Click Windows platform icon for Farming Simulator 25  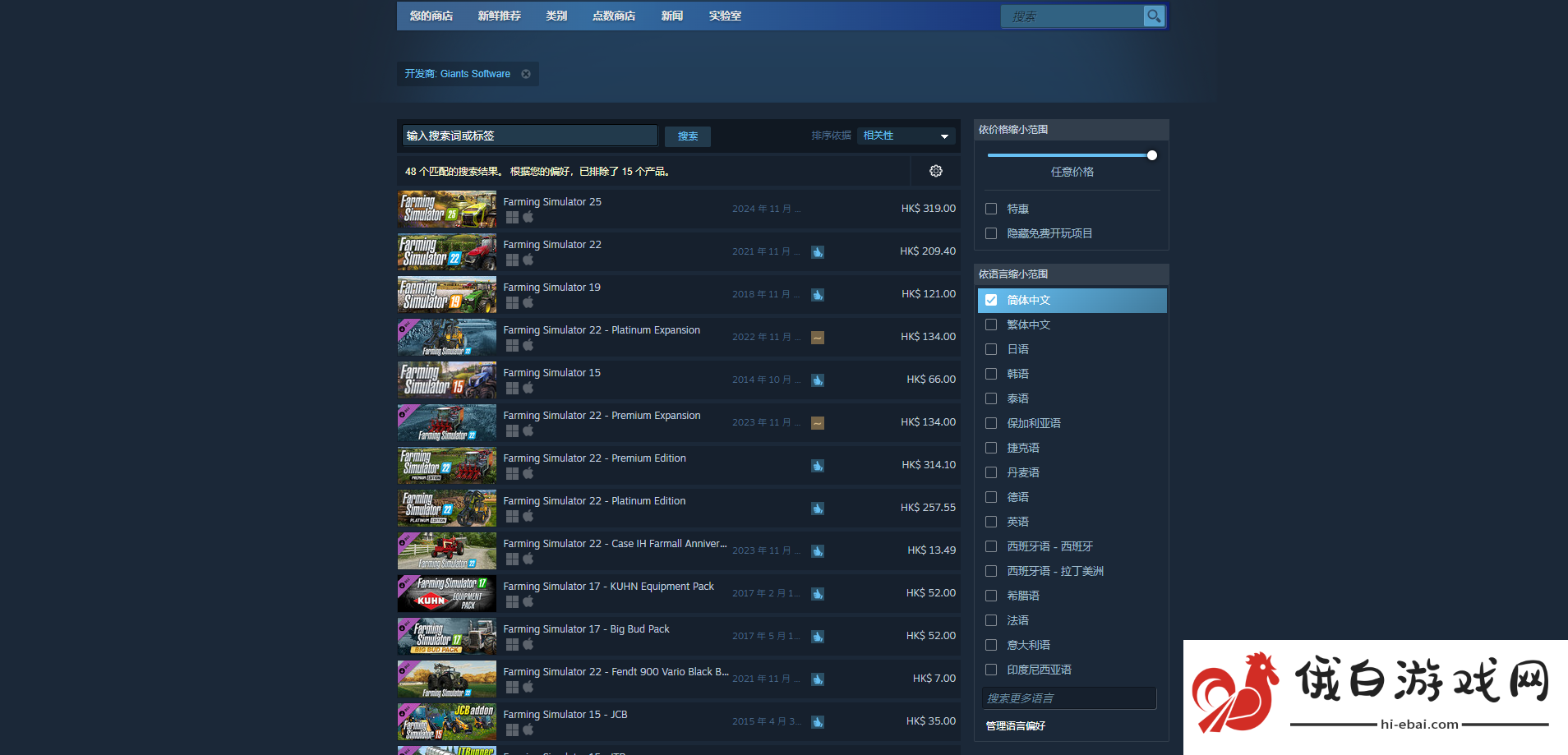pyautogui.click(x=512, y=217)
